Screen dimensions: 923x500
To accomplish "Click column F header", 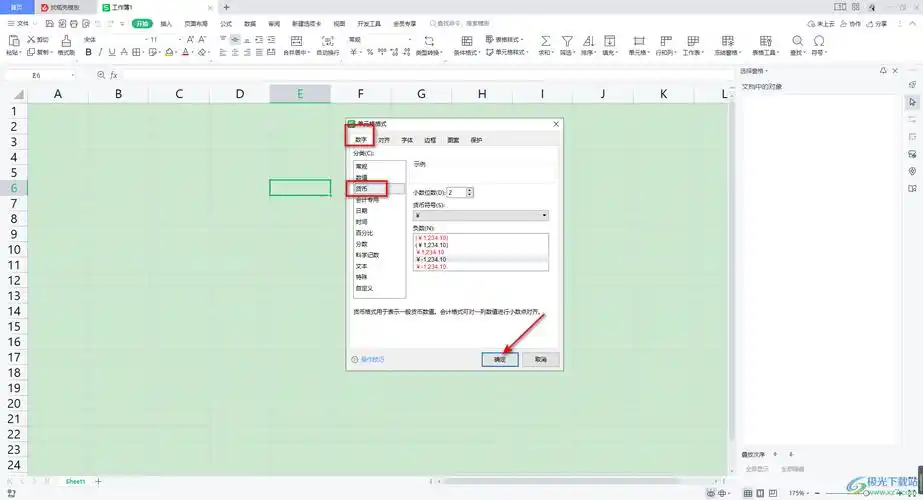I will (x=360, y=94).
